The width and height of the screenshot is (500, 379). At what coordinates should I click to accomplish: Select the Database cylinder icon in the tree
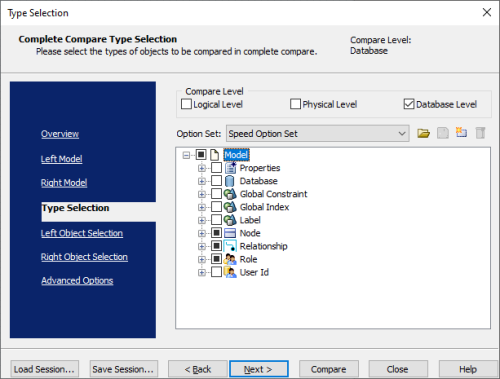click(x=229, y=181)
